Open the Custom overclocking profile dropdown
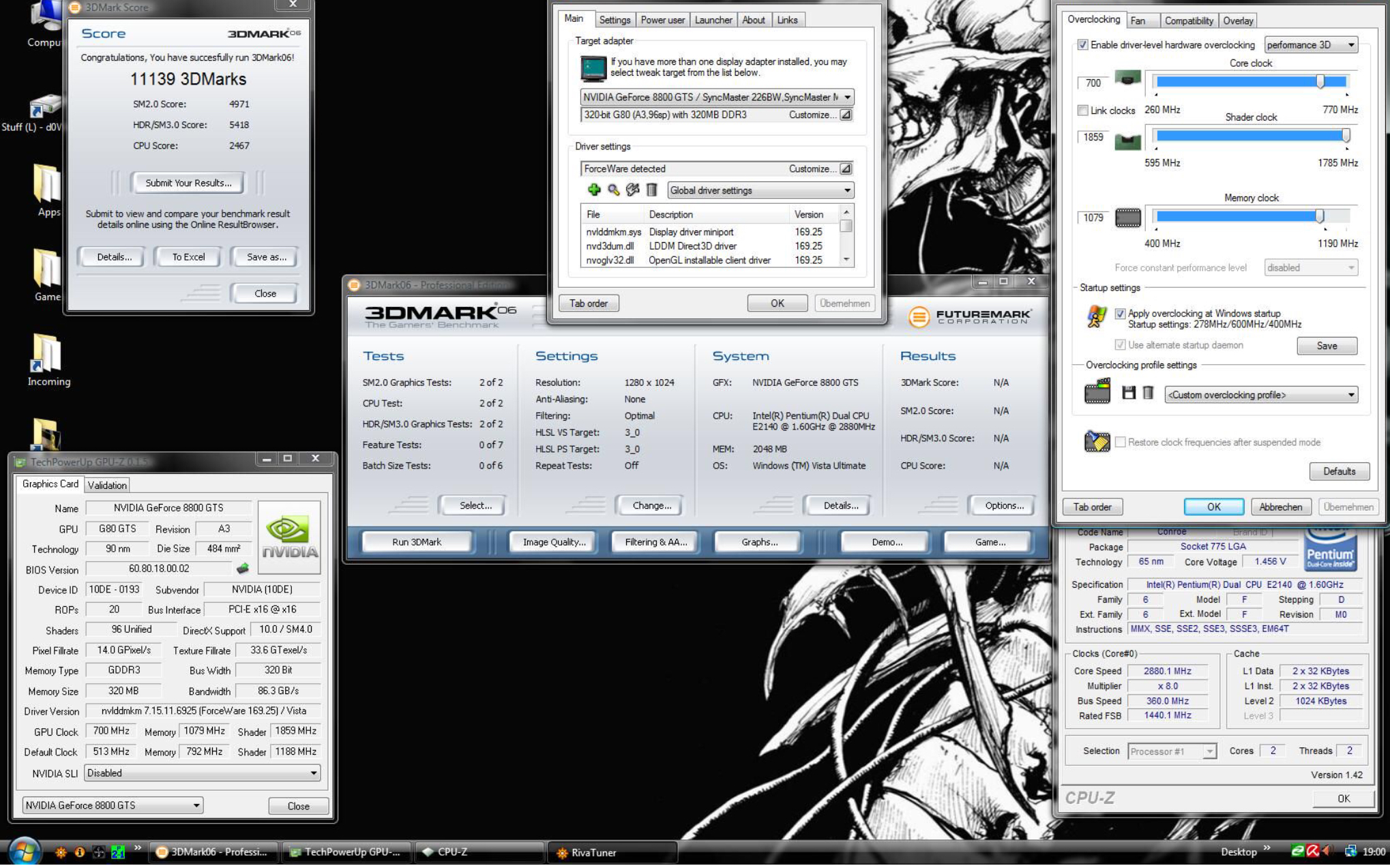This screenshot has height=868, width=1390. pyautogui.click(x=1261, y=395)
